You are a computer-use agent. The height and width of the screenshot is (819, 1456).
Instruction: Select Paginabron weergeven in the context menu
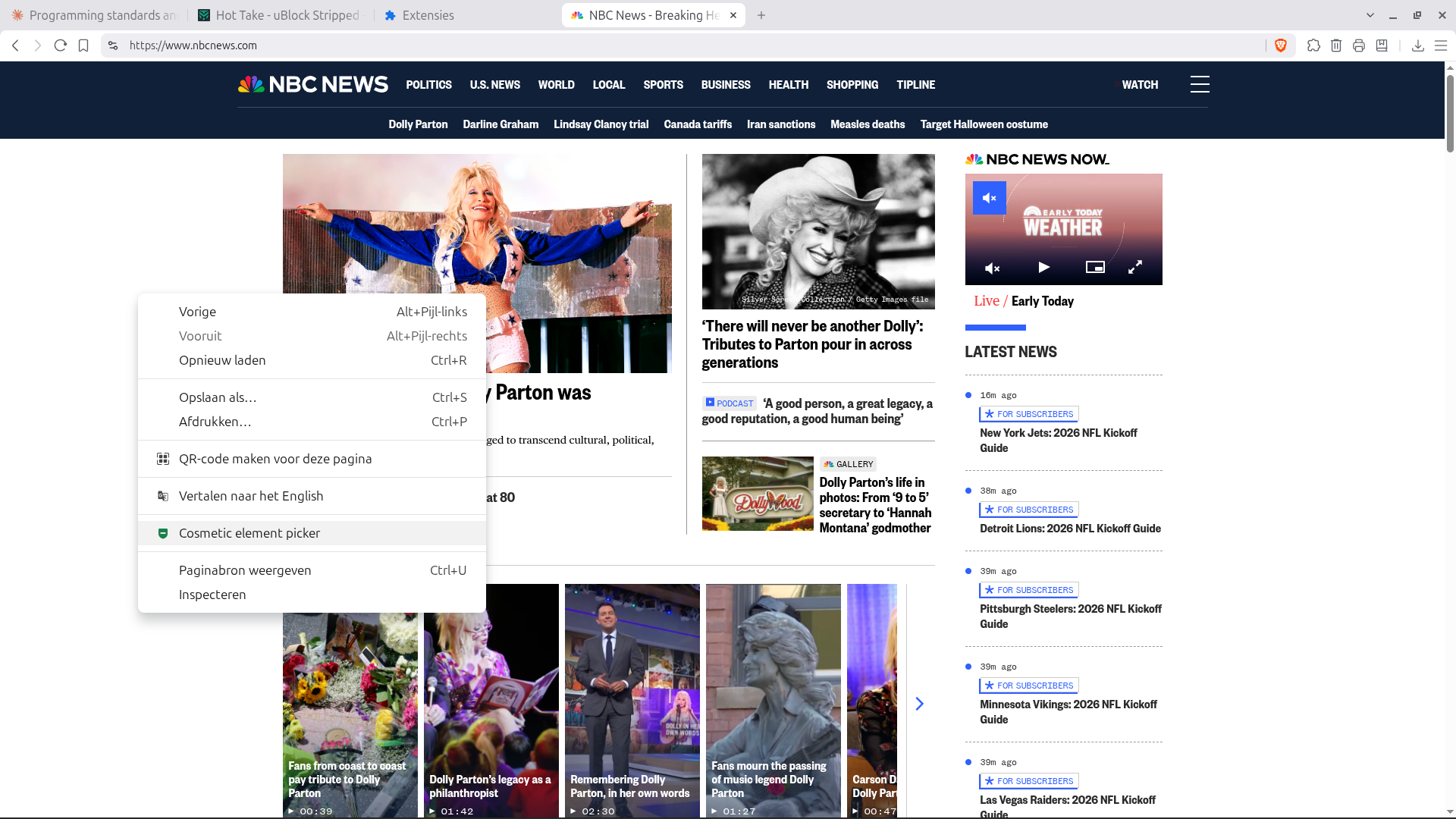[x=312, y=570]
